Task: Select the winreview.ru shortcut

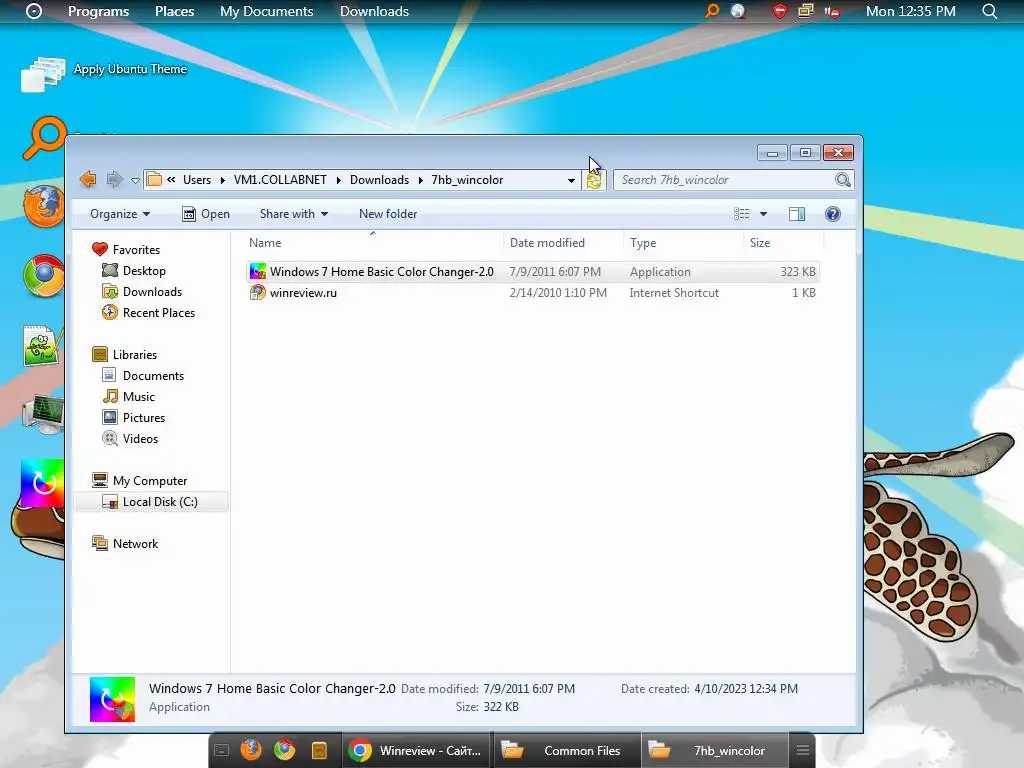Action: (x=532, y=293)
